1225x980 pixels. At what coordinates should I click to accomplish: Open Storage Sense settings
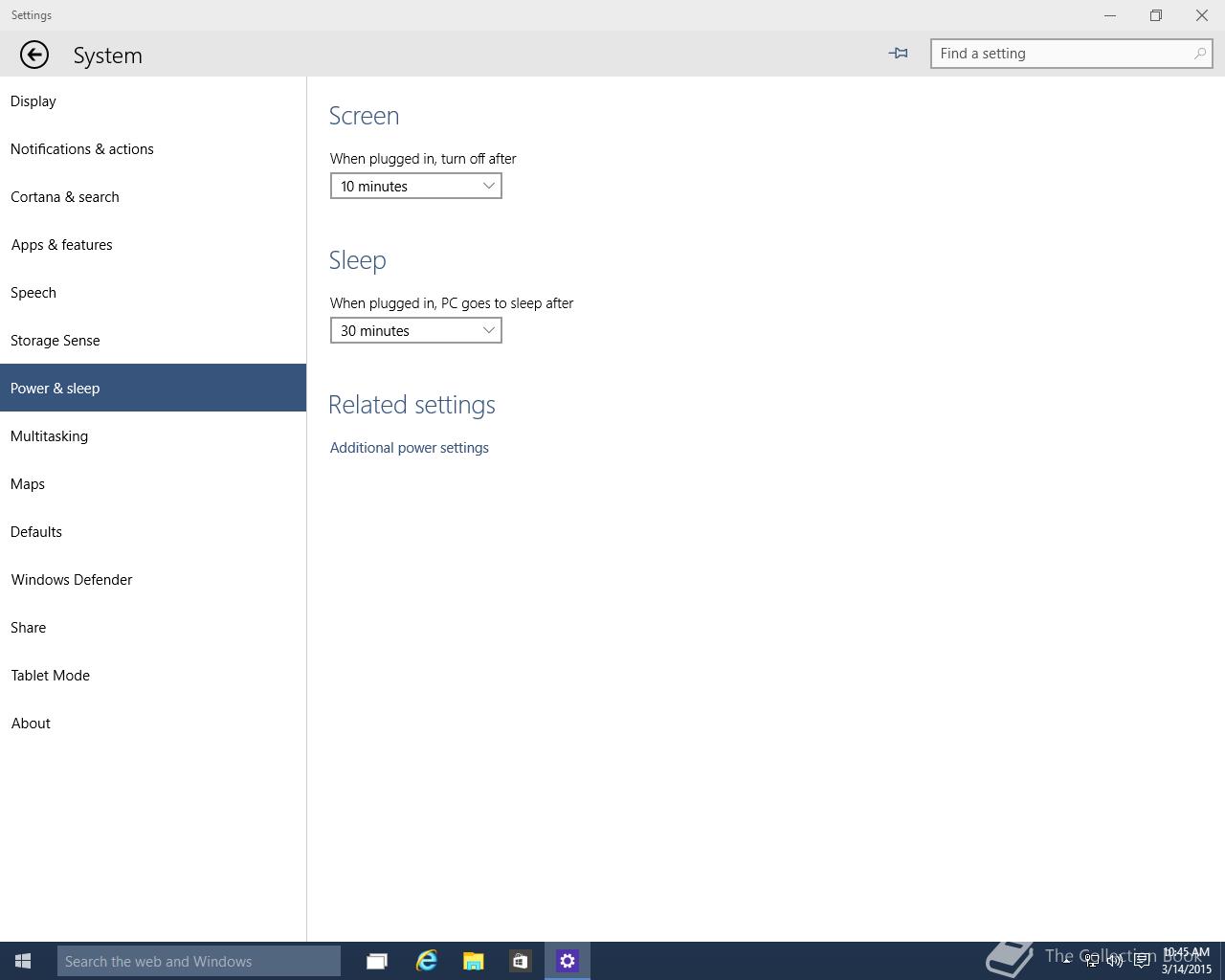click(x=153, y=340)
